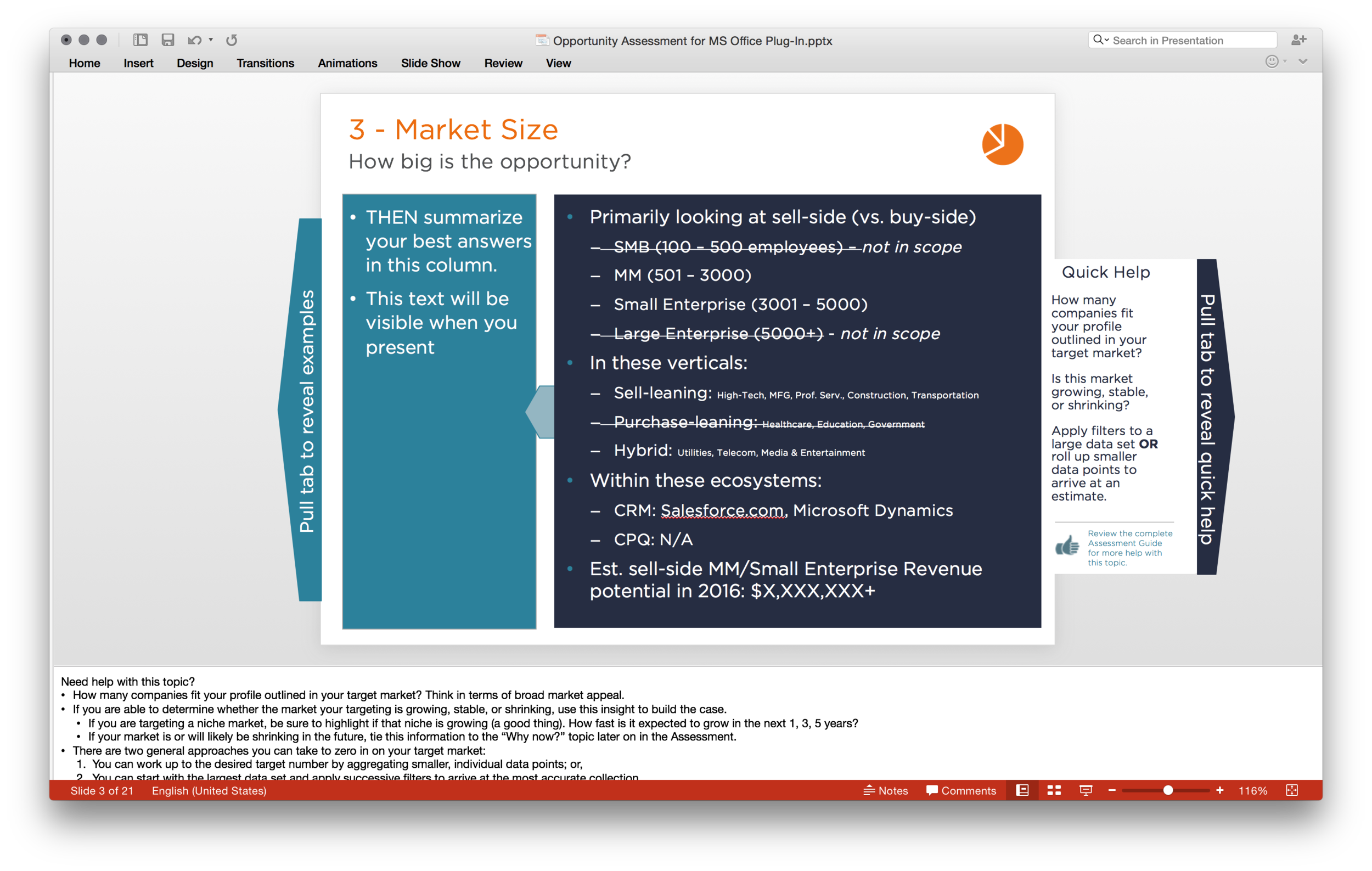The height and width of the screenshot is (871, 1372).
Task: Open the Undo history dropdown arrow
Action: point(211,40)
